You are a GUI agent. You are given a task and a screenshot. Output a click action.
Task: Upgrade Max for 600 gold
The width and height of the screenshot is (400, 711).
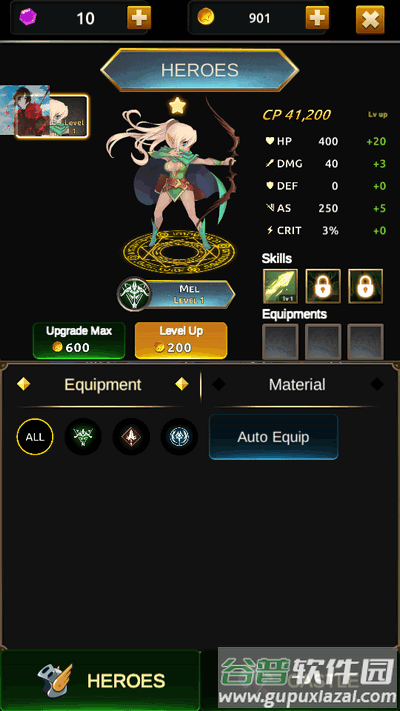coord(79,340)
